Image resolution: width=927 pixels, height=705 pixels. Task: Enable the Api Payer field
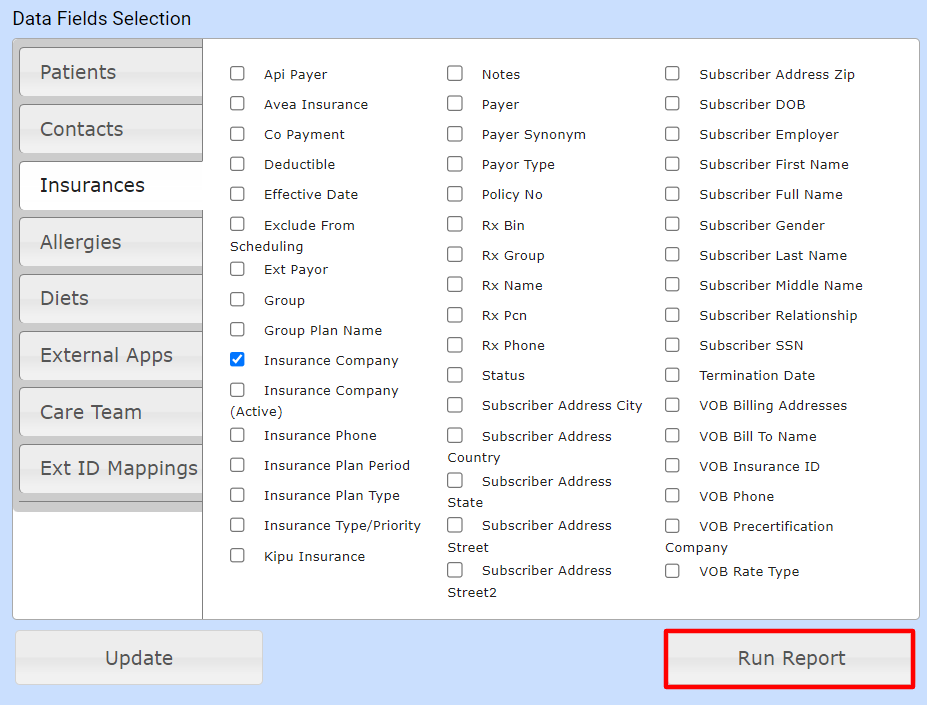click(x=237, y=73)
